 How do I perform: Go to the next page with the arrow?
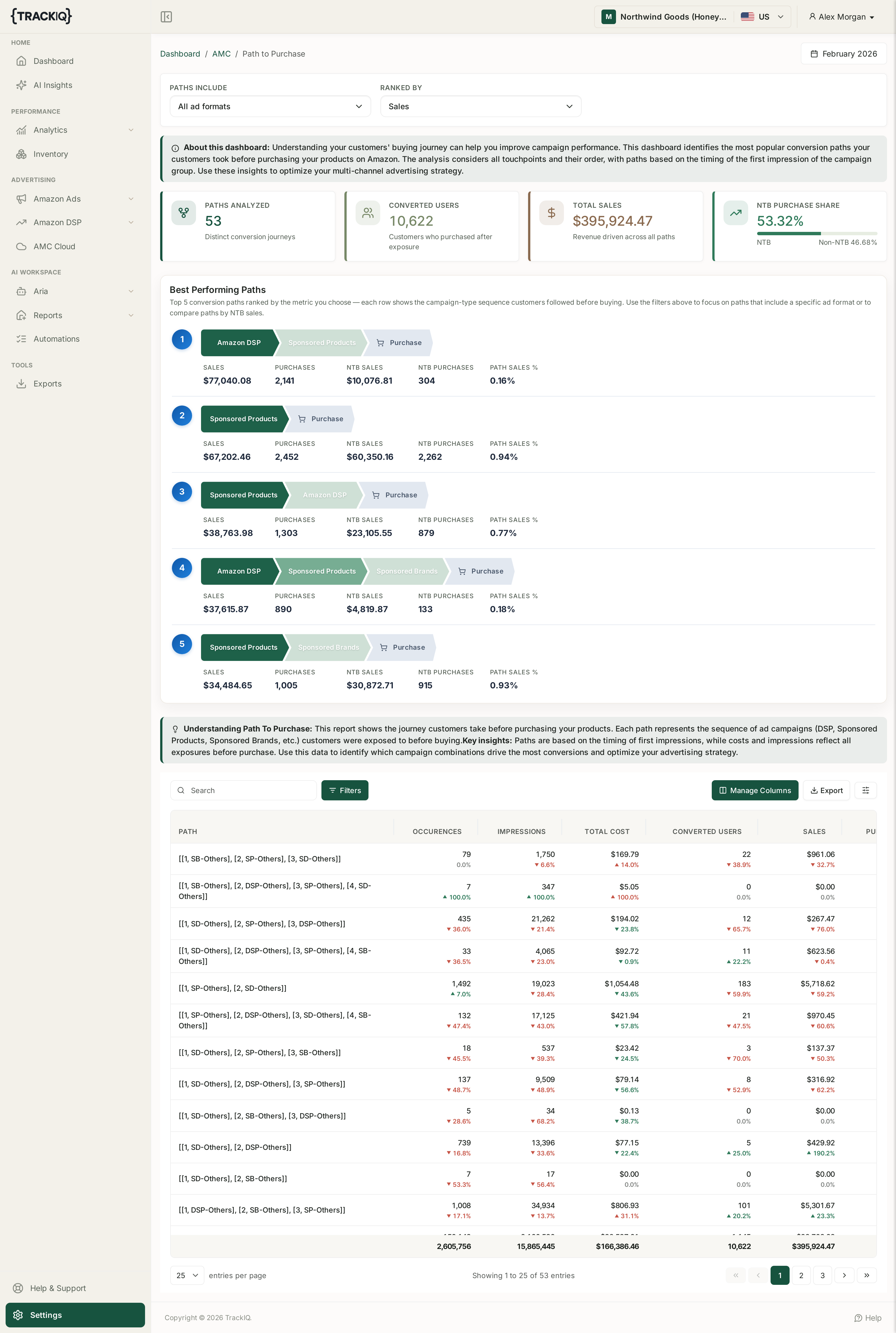point(844,1275)
